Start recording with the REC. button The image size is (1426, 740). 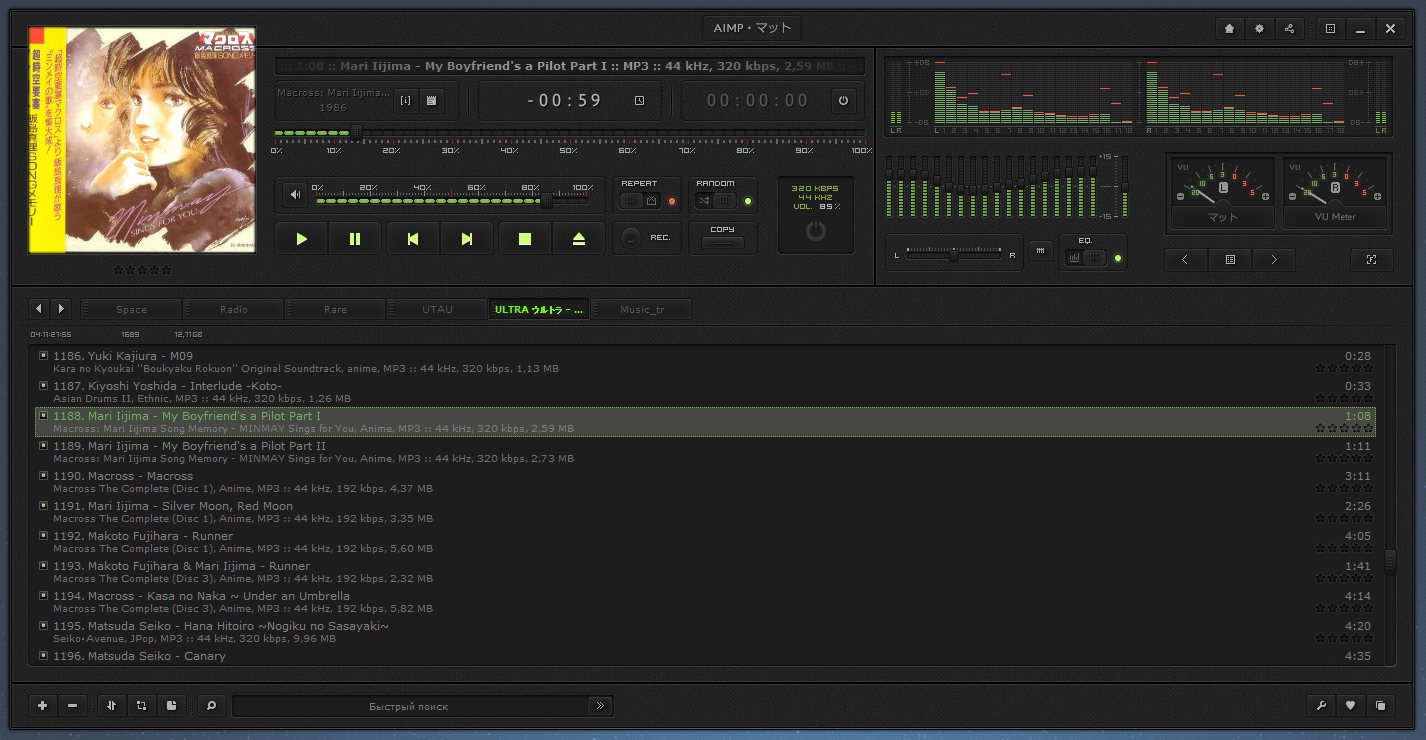point(631,238)
